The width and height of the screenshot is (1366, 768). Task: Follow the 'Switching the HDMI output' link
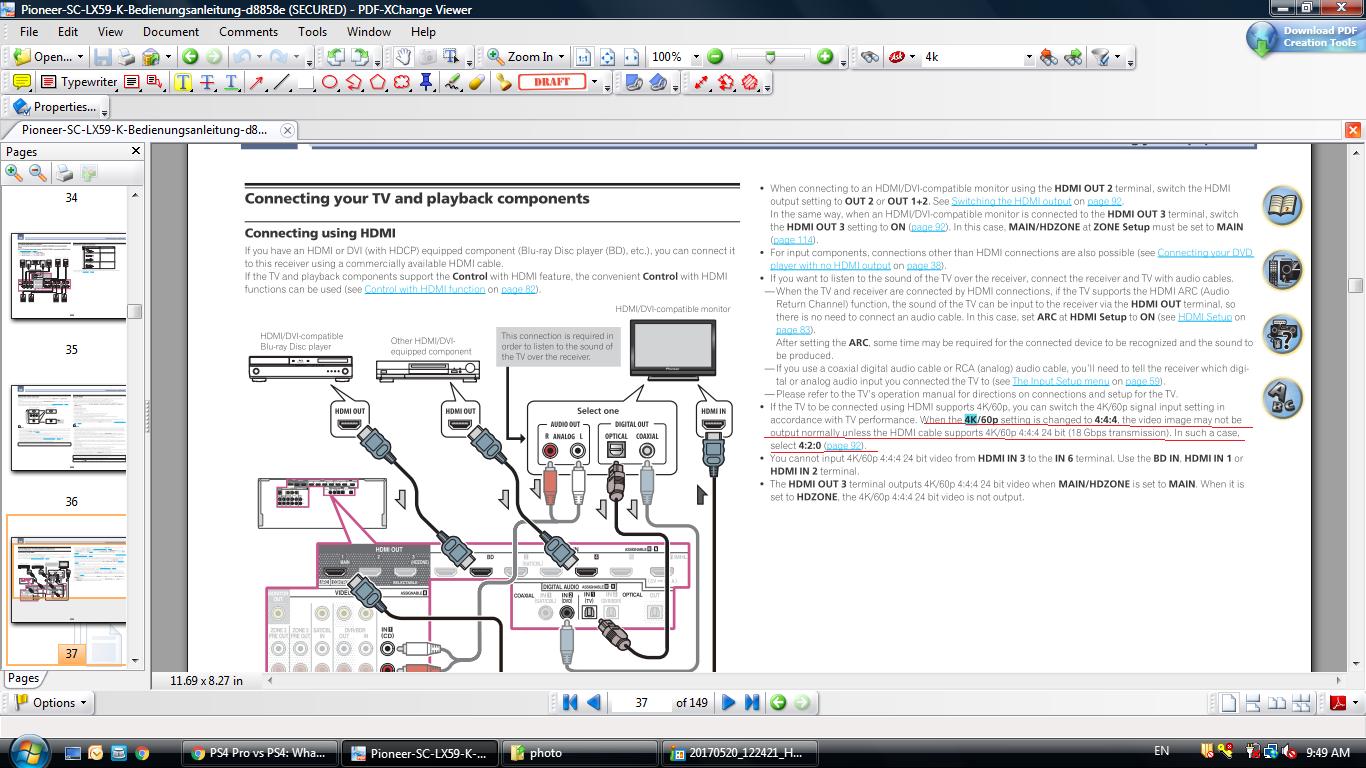click(x=1011, y=201)
